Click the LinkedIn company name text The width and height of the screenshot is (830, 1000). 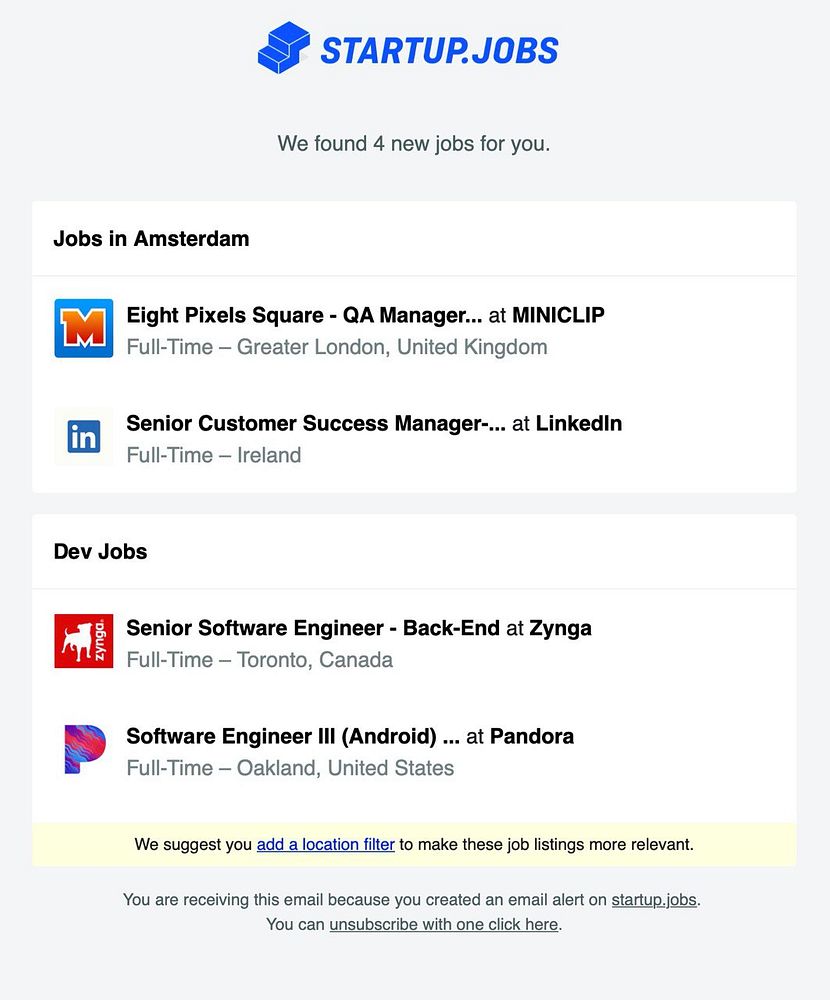tap(579, 423)
